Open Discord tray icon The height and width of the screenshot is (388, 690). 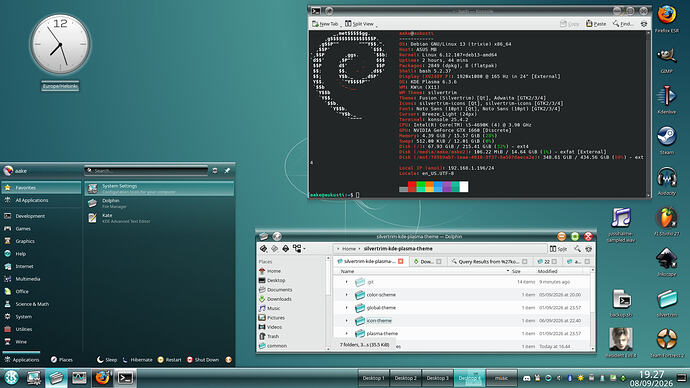click(526, 378)
